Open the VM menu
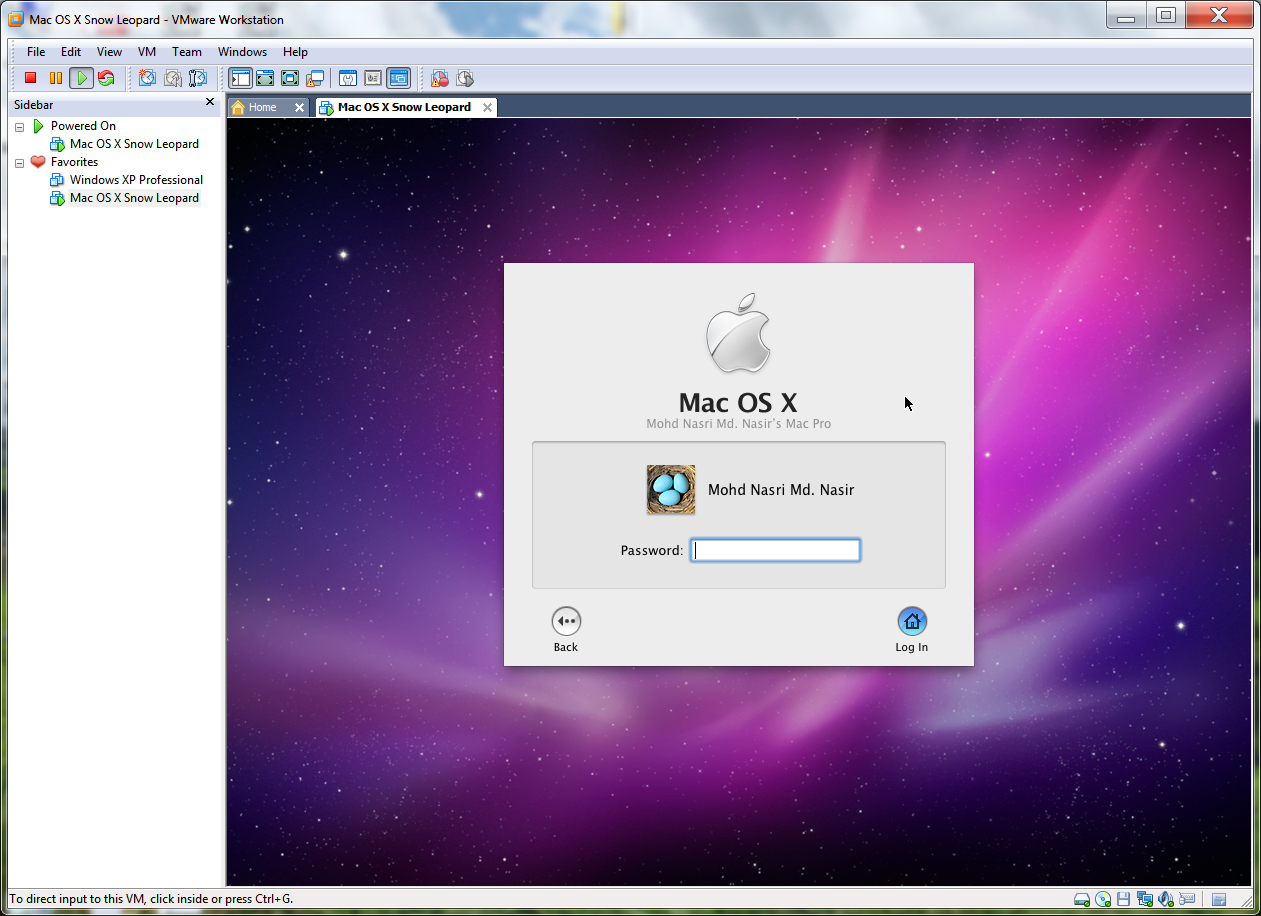This screenshot has height=916, width=1261. coord(147,52)
